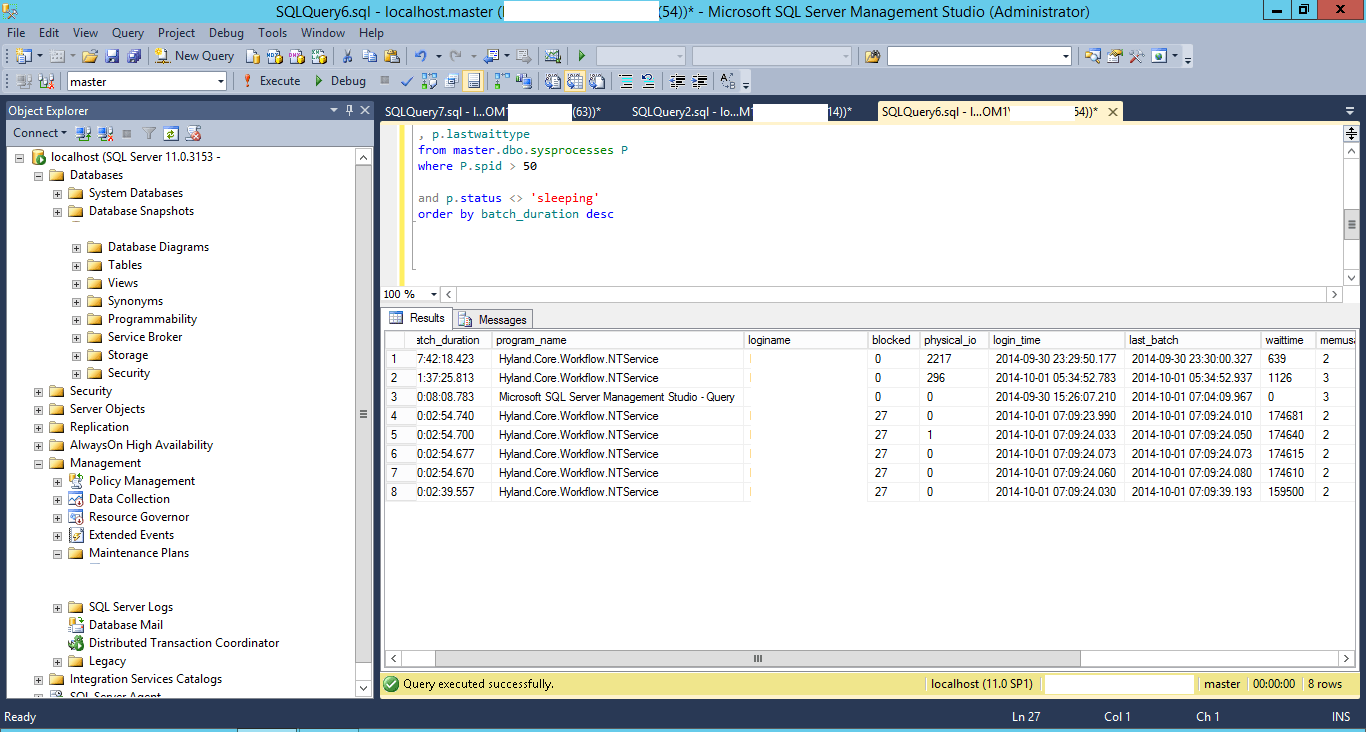Switch to the SQLQuery2.sql tab

pyautogui.click(x=741, y=112)
